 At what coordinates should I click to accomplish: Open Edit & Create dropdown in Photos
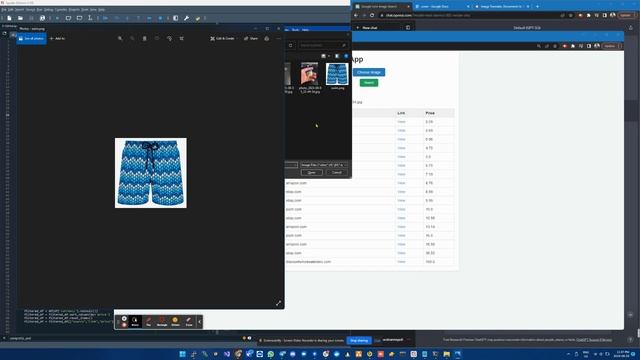coord(223,38)
